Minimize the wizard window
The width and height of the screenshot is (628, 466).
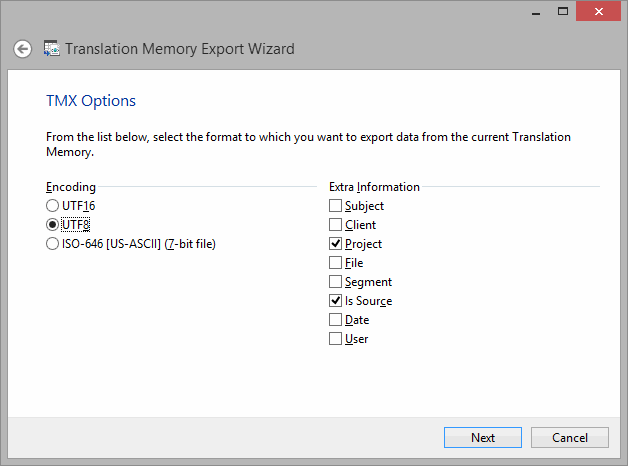tap(536, 12)
